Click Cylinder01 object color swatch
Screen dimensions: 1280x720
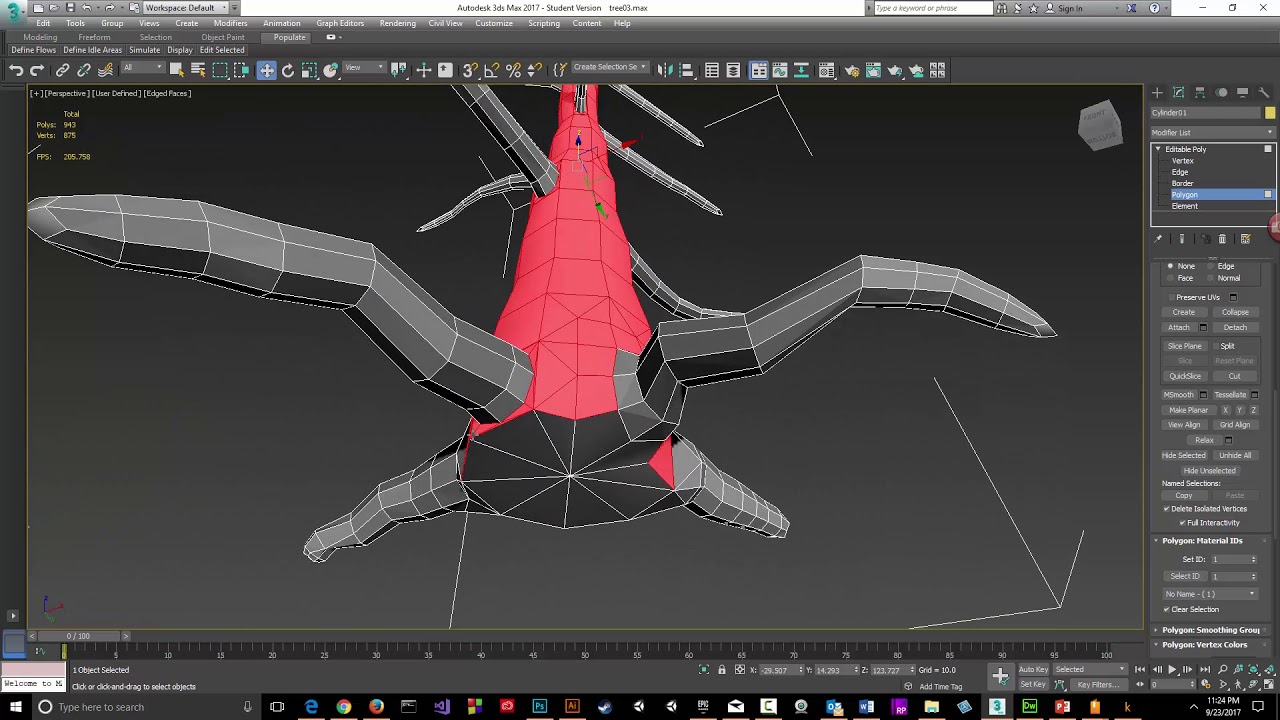coord(1270,113)
